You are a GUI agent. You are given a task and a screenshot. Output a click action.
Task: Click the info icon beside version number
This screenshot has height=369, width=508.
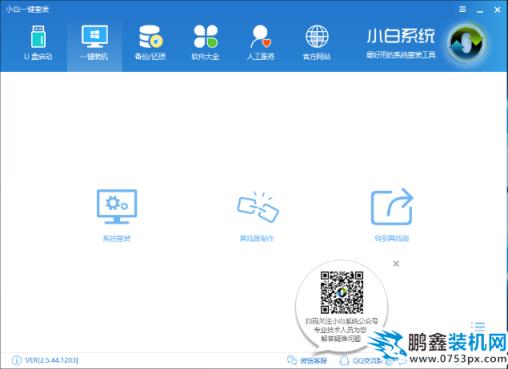17,360
